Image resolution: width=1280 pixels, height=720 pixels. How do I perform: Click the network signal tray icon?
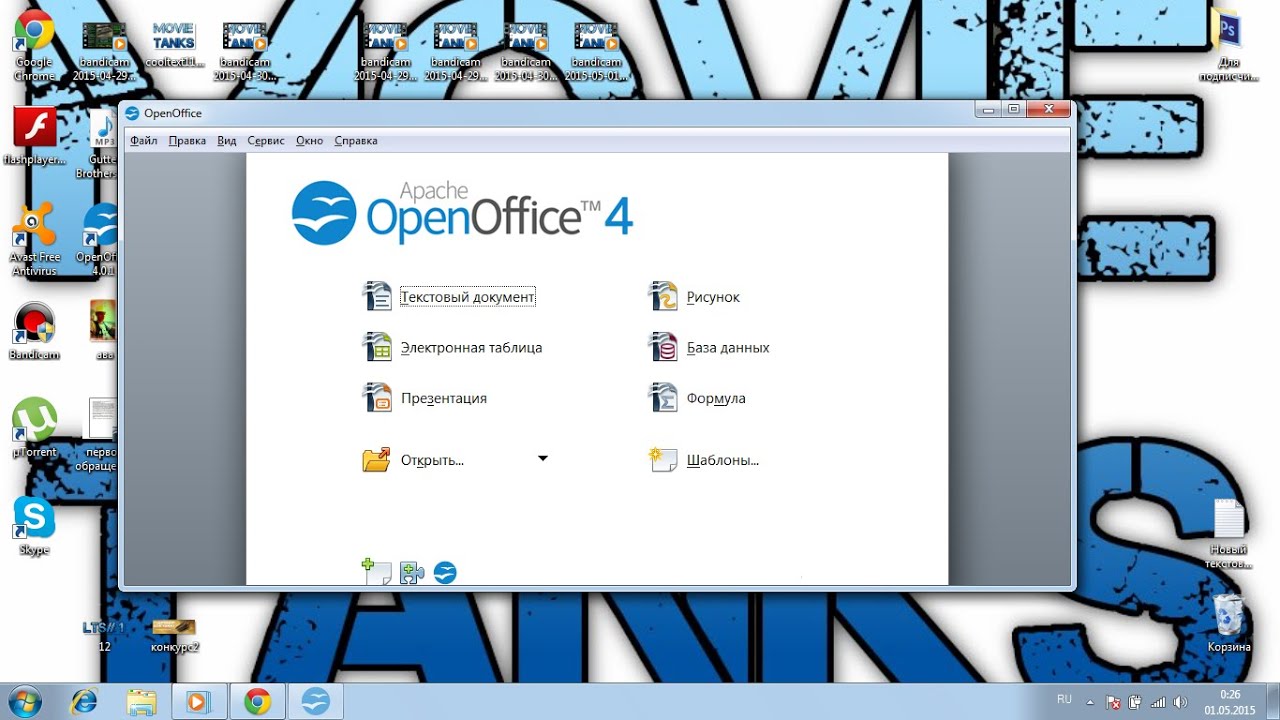1158,702
